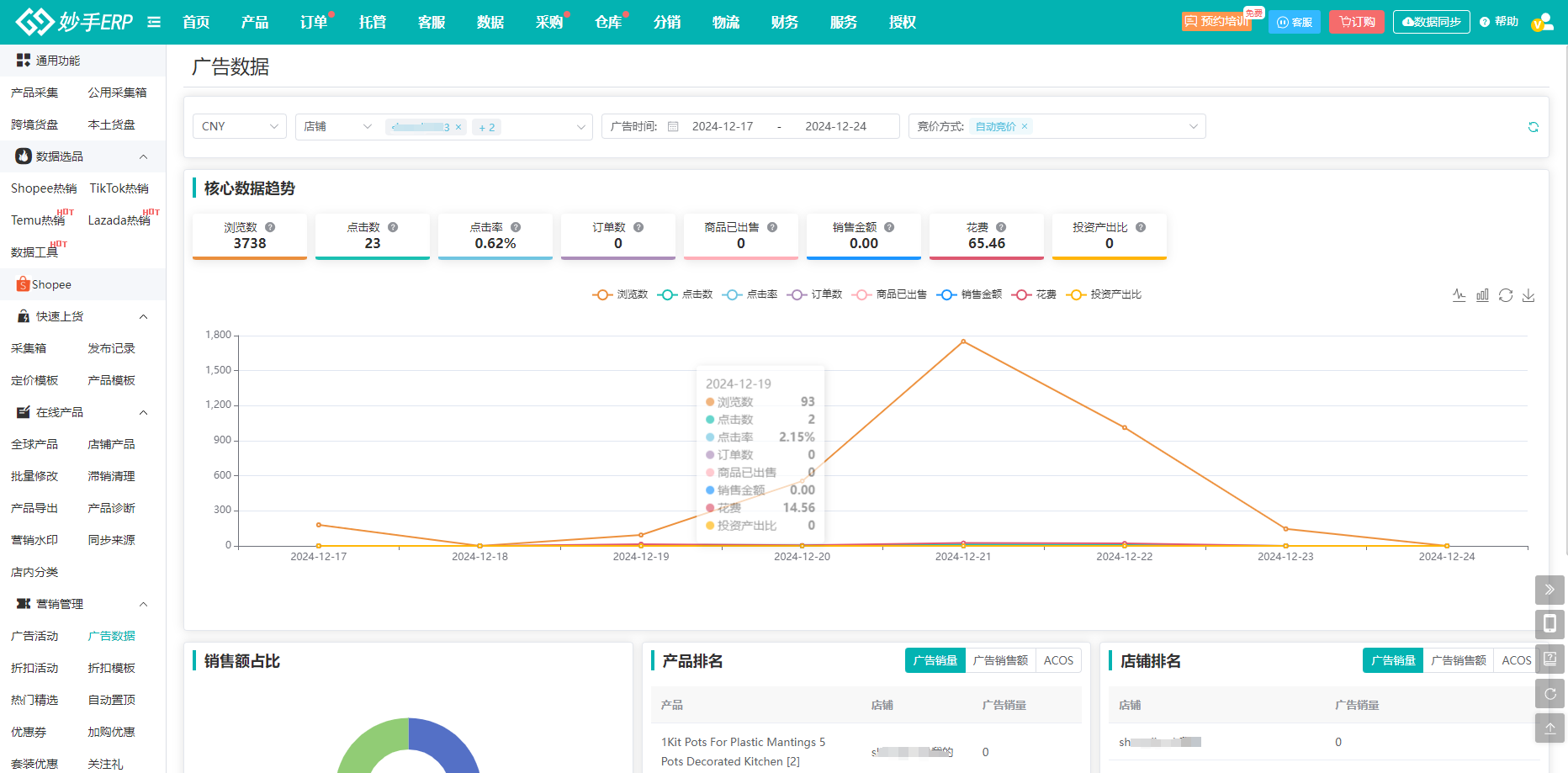
Task: Click the blue 客服 button
Action: [x=1295, y=22]
